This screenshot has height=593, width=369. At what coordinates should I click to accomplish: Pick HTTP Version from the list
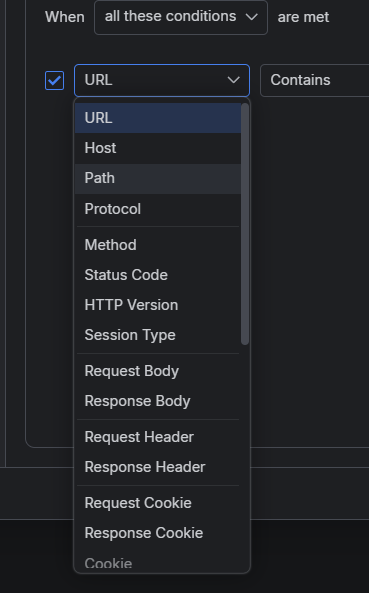tap(158, 305)
